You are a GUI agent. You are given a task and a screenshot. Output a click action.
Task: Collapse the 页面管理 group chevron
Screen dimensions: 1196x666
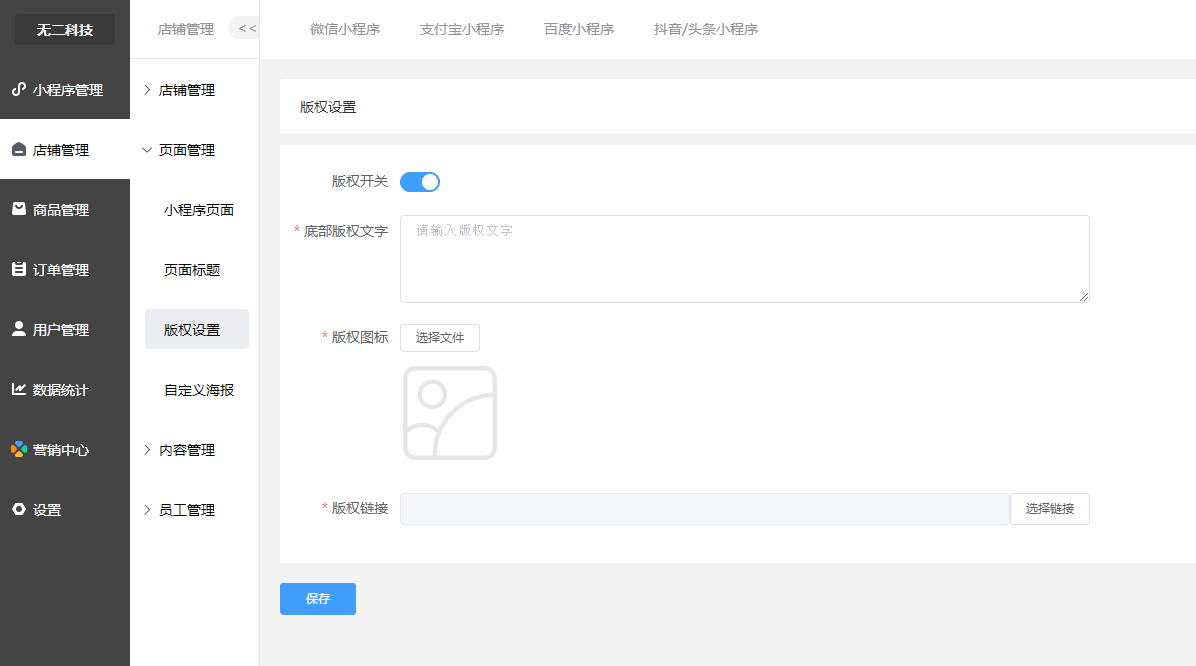click(x=147, y=150)
